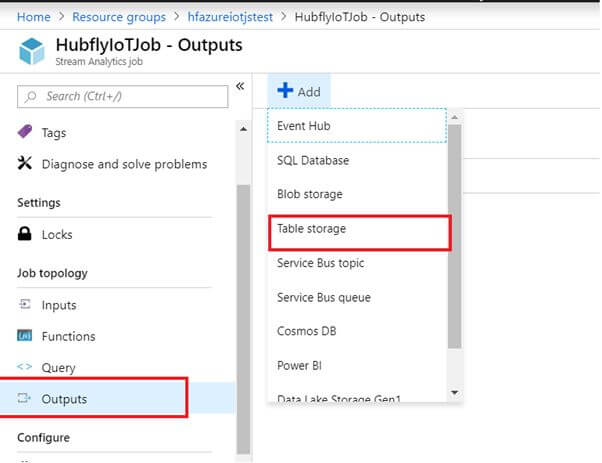Click the Tags icon in sidebar
602x463 pixels.
pyautogui.click(x=25, y=132)
